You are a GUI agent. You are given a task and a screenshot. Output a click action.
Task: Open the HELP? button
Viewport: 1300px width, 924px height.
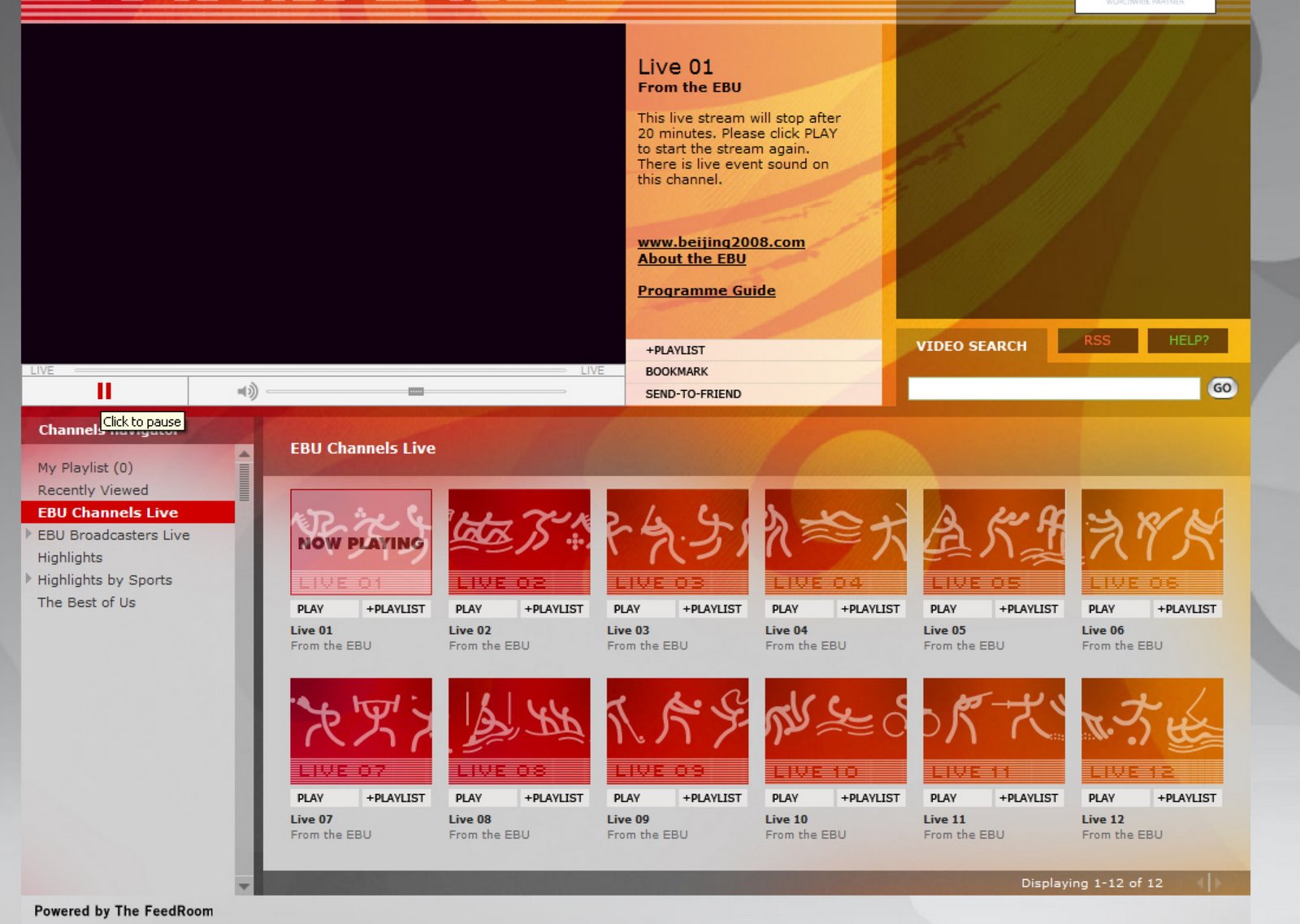(1188, 341)
